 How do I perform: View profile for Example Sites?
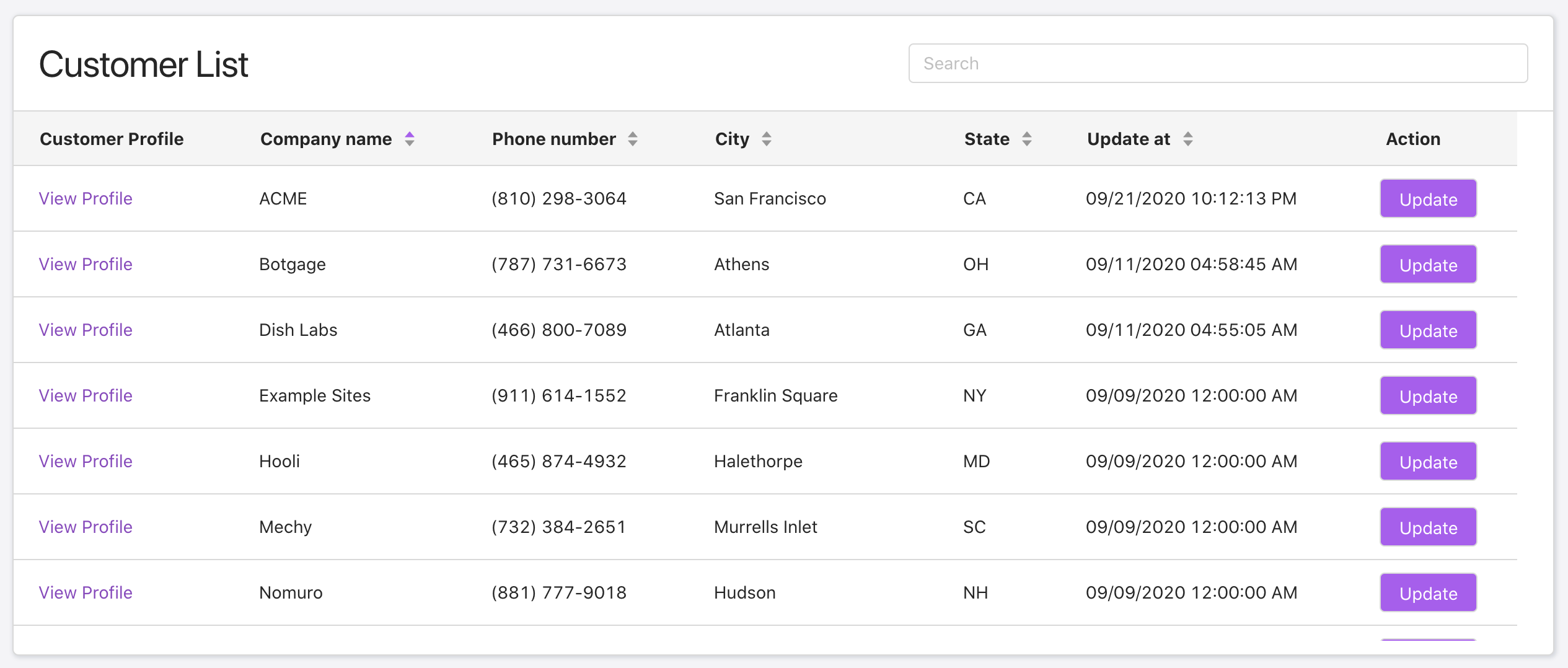pyautogui.click(x=86, y=395)
